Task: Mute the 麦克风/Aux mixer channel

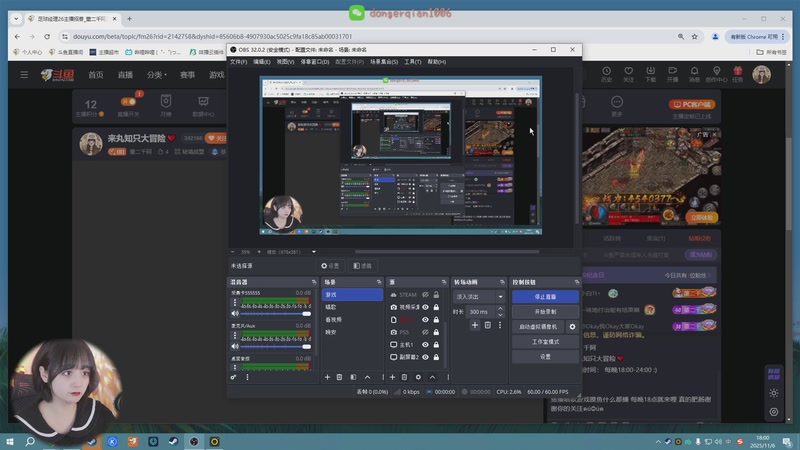Action: (235, 346)
